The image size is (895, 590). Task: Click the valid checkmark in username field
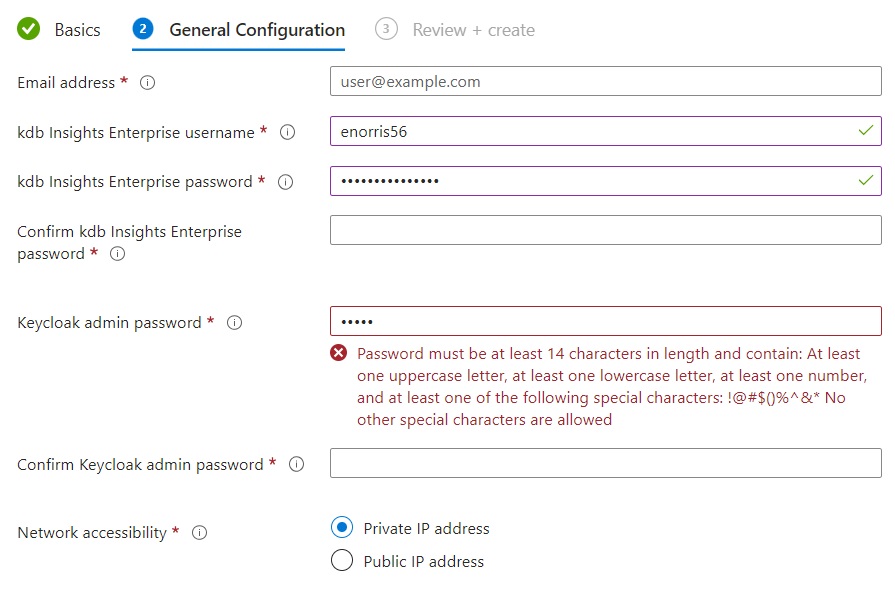[866, 131]
